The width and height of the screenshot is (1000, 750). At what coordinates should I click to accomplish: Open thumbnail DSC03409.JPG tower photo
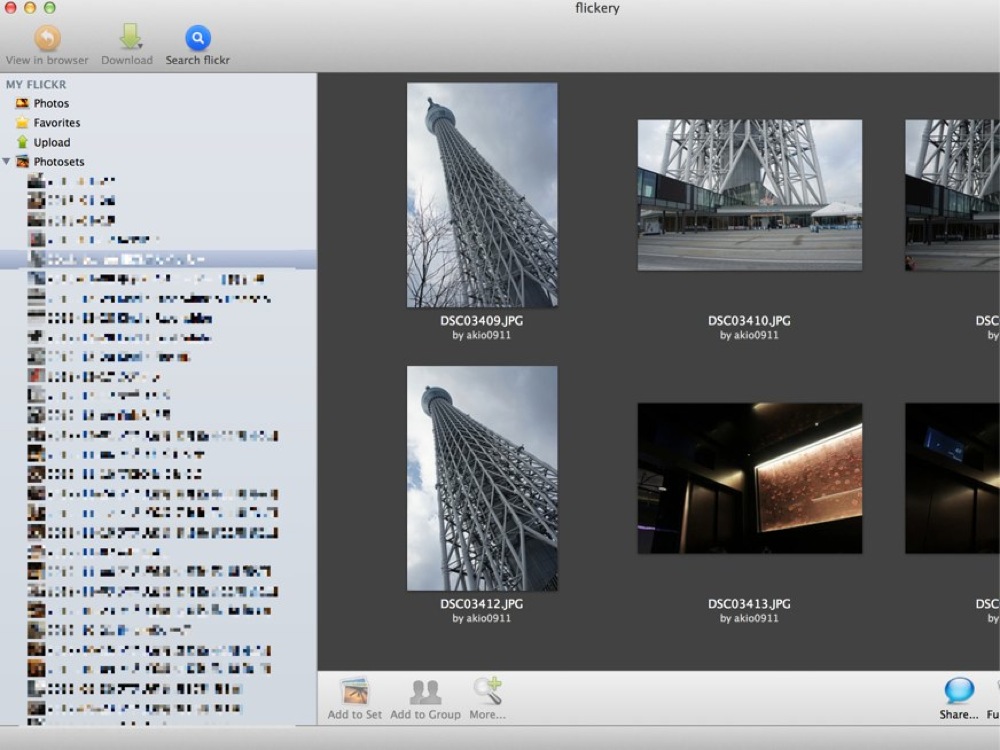click(x=482, y=195)
